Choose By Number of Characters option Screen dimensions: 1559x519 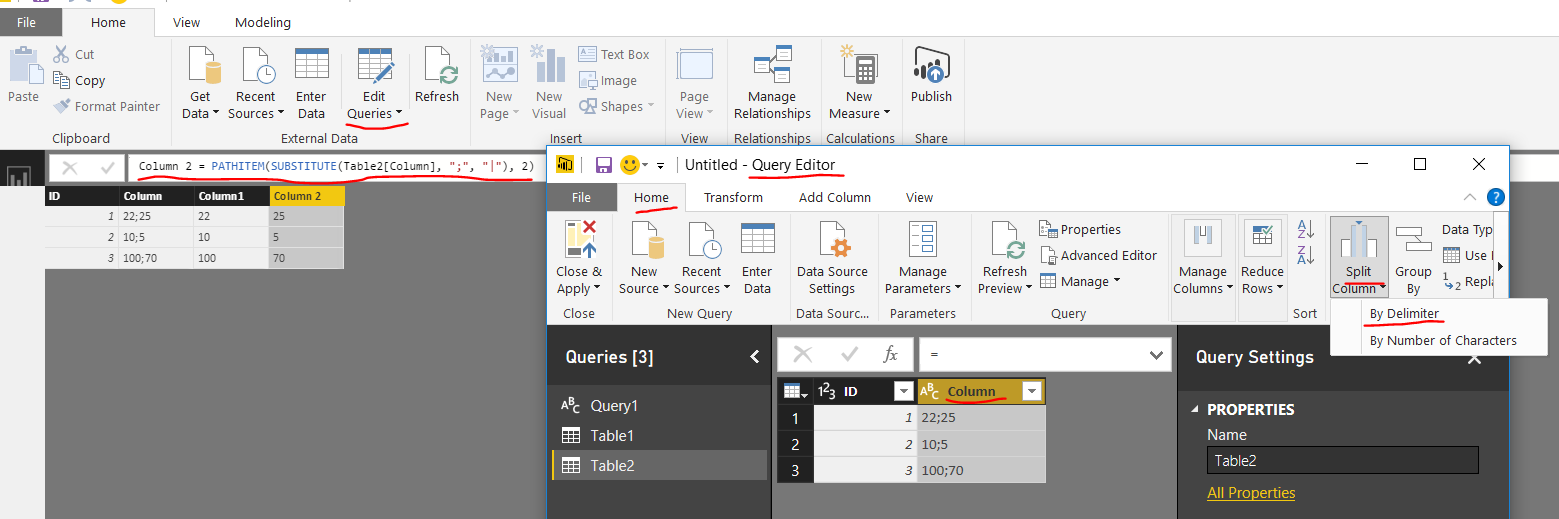pos(1442,340)
